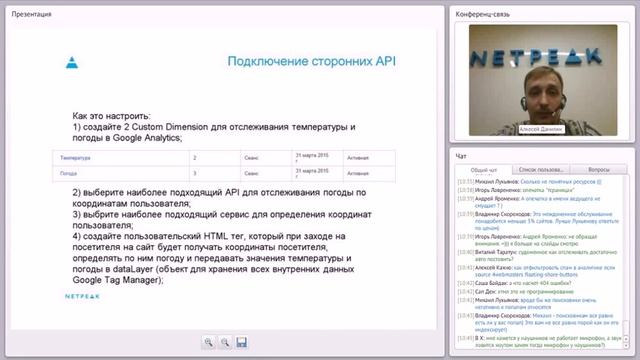Click Алексей Кажю's message about спам
The height and width of the screenshot is (360, 640).
click(536, 271)
